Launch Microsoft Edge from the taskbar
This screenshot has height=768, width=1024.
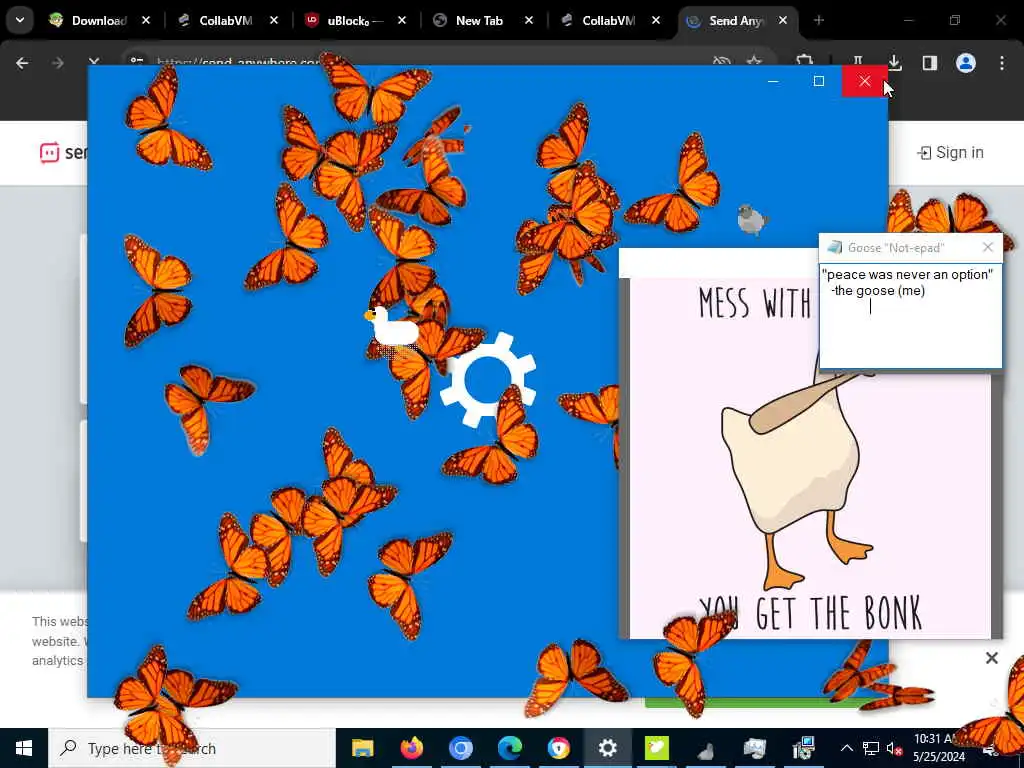[x=509, y=748]
